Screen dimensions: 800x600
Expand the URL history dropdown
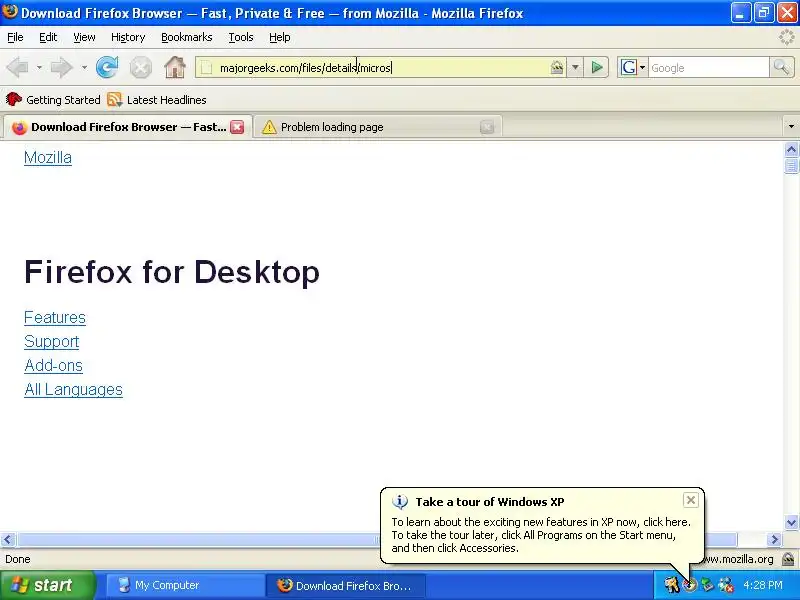pyautogui.click(x=575, y=67)
